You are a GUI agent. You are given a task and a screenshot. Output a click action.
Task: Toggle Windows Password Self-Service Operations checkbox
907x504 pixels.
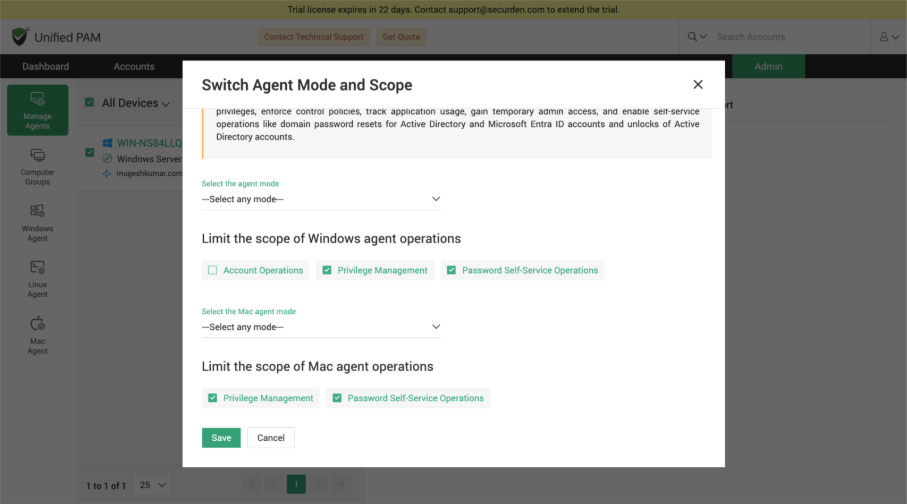coord(451,270)
